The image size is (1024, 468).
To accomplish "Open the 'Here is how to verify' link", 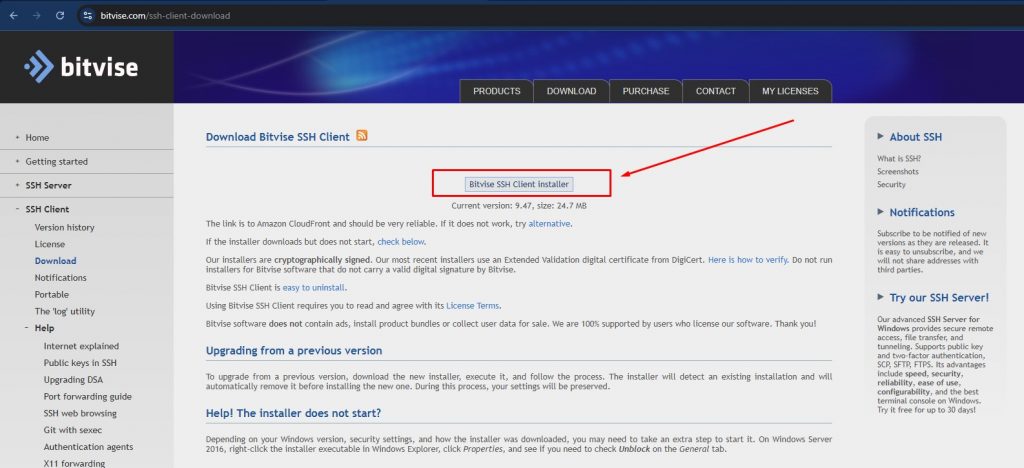I will pyautogui.click(x=747, y=260).
